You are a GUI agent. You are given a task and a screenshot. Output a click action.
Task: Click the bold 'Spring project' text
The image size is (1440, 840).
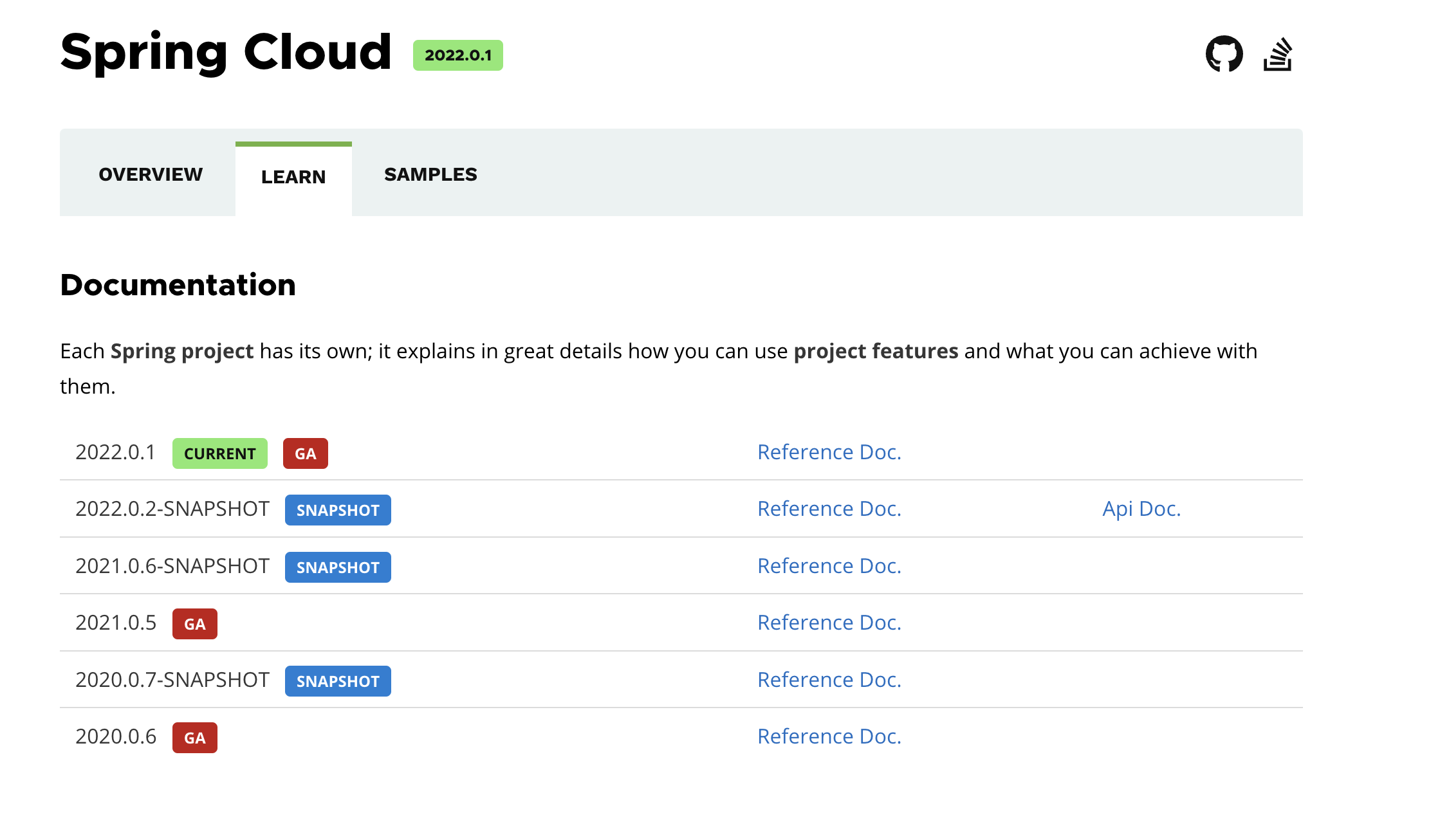click(x=182, y=351)
